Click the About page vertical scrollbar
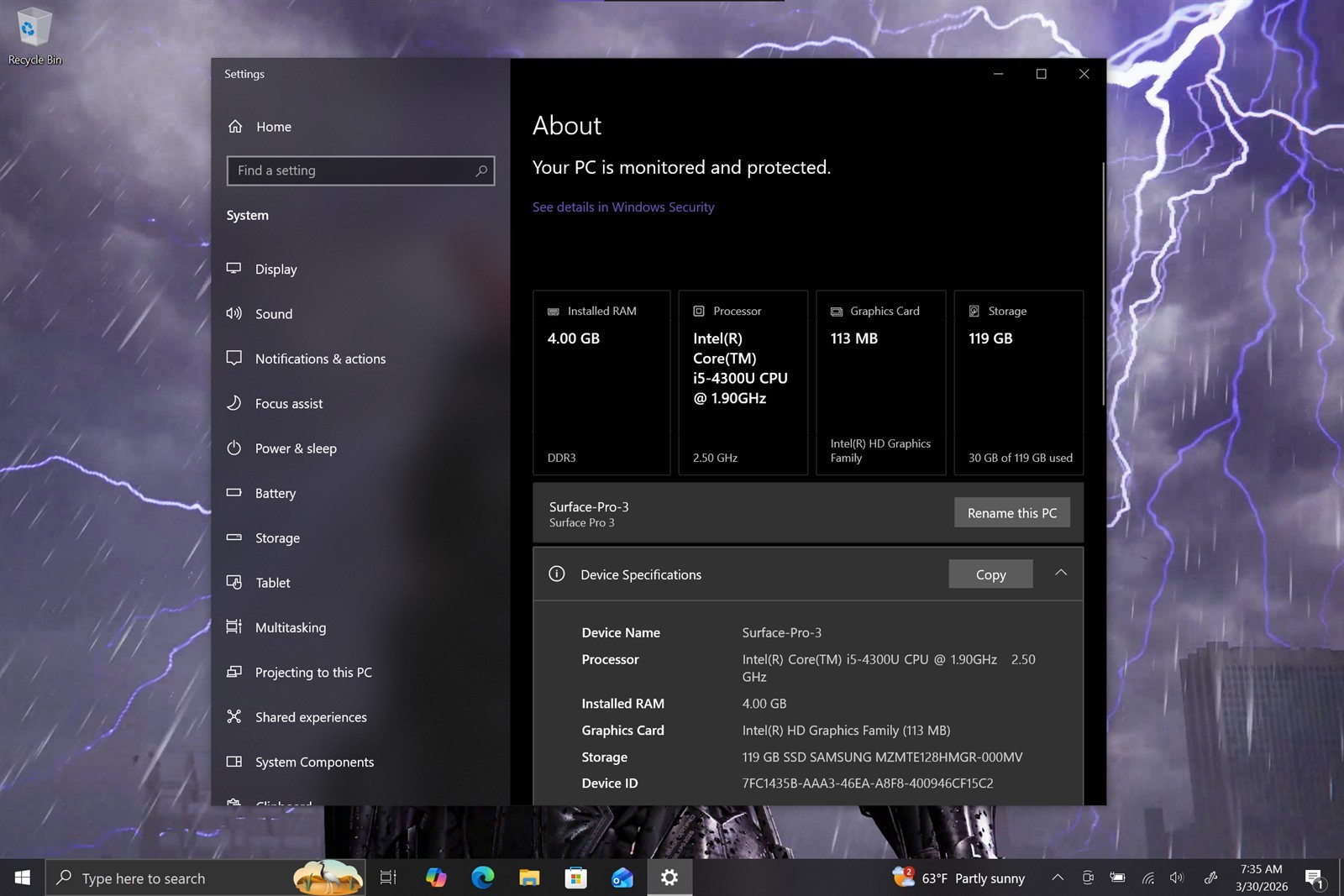Image resolution: width=1344 pixels, height=896 pixels. (1103, 284)
